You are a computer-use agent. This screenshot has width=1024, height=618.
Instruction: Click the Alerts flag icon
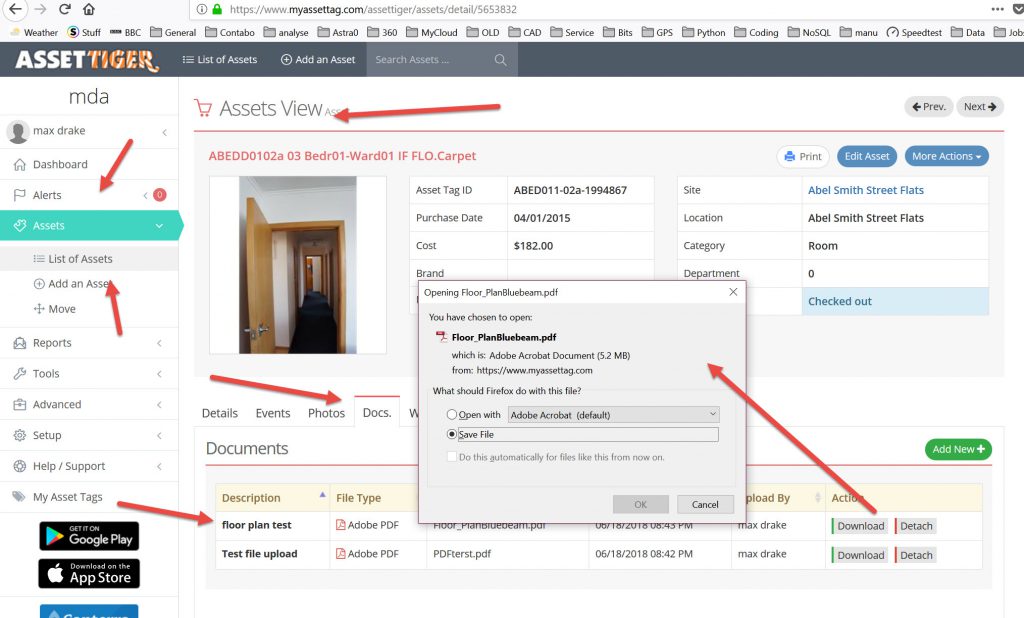tap(19, 195)
